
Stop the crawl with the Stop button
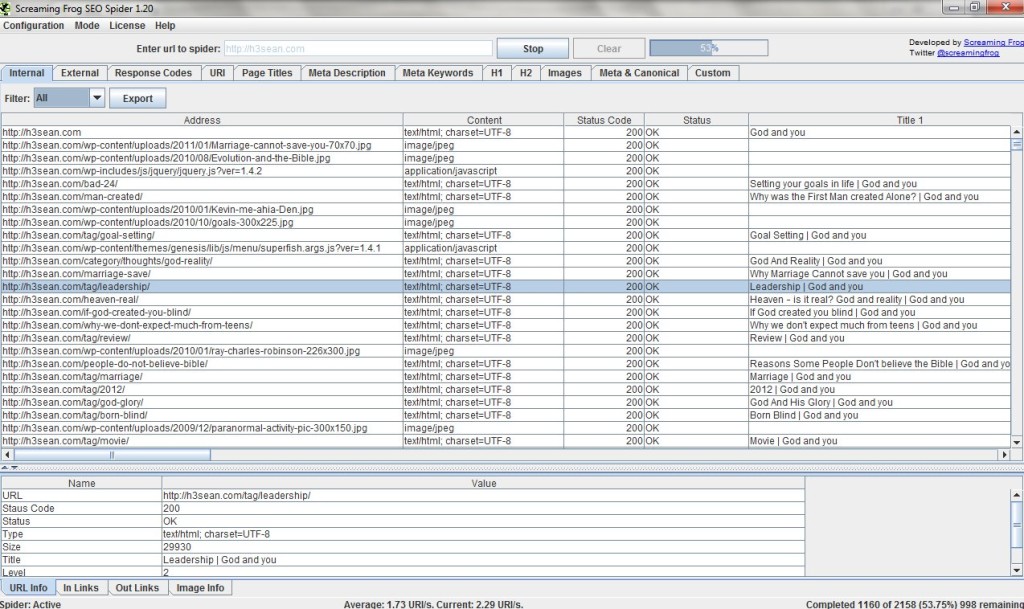tap(533, 48)
